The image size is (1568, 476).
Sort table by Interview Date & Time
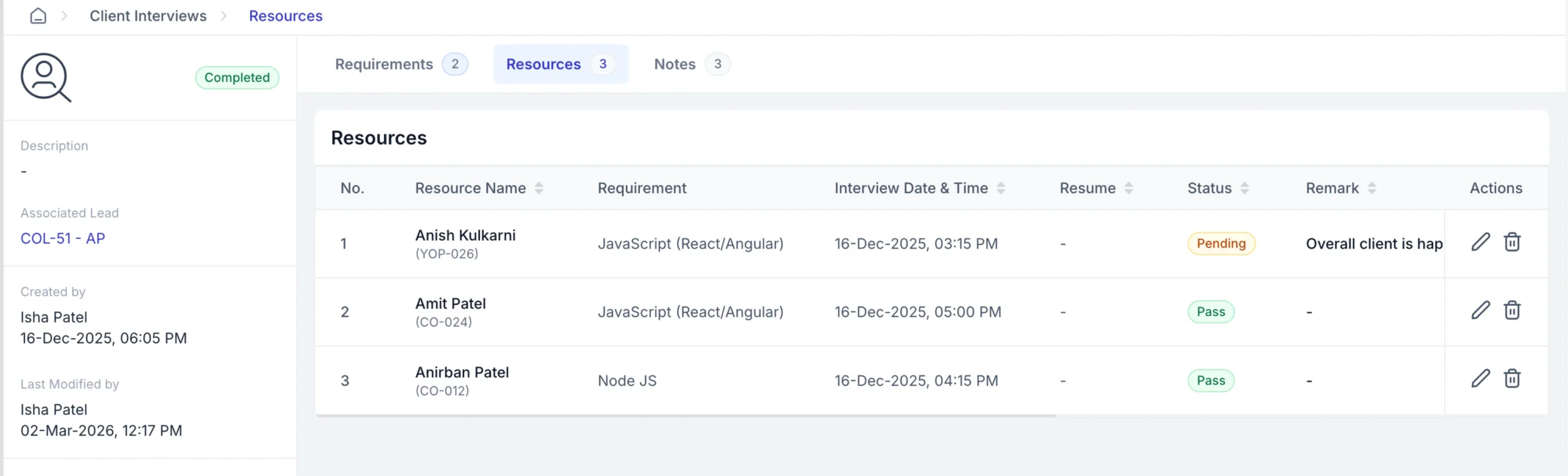1000,188
